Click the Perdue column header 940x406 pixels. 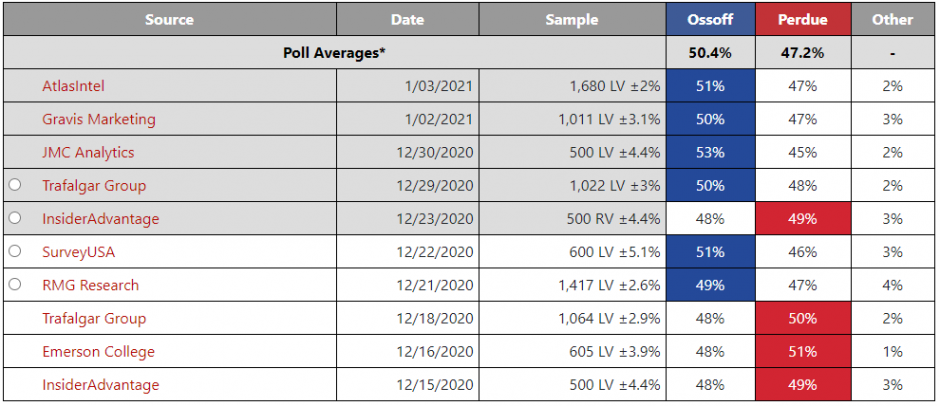point(803,19)
